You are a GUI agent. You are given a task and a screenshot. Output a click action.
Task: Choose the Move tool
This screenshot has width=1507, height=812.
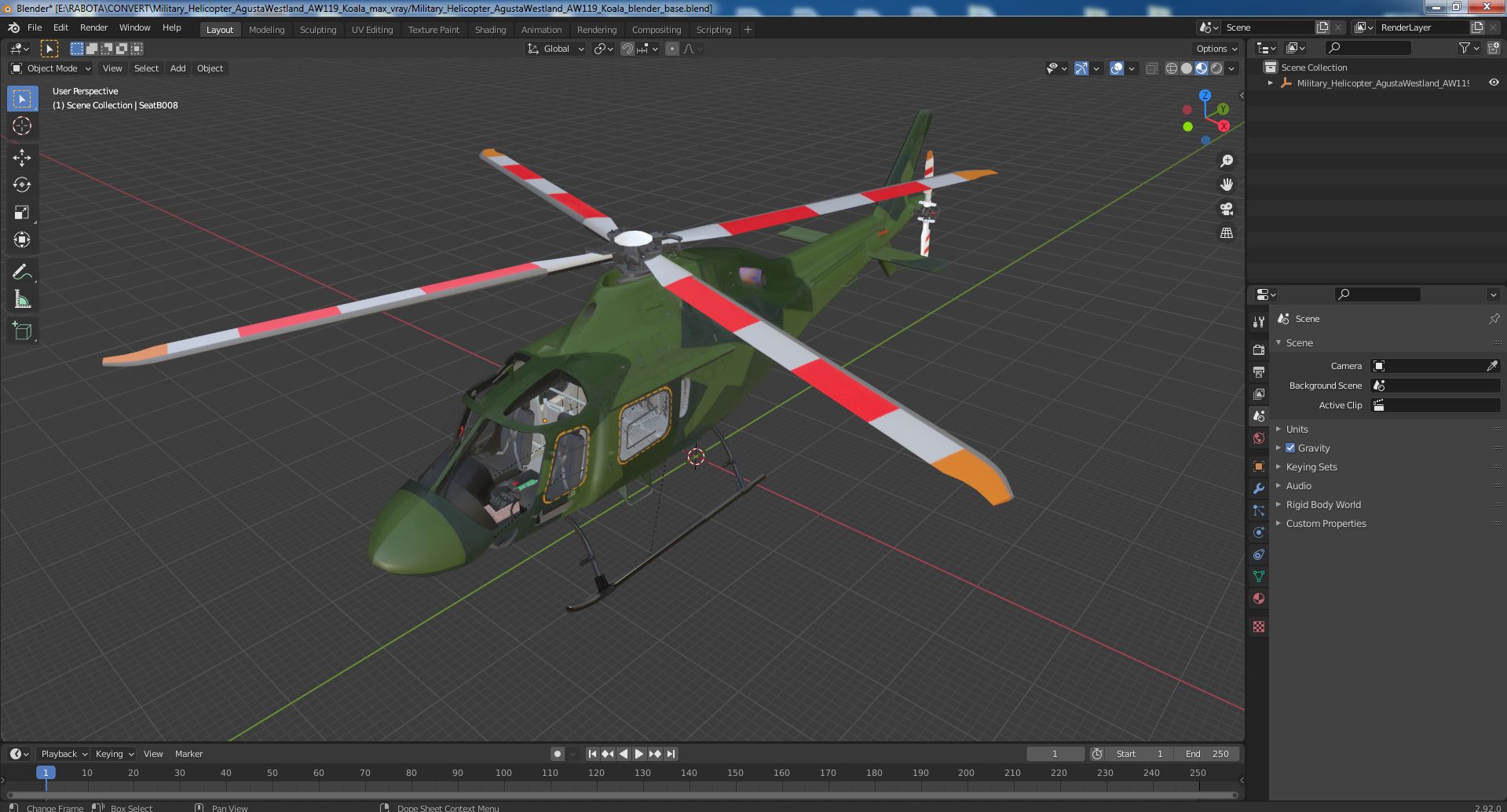[x=22, y=158]
